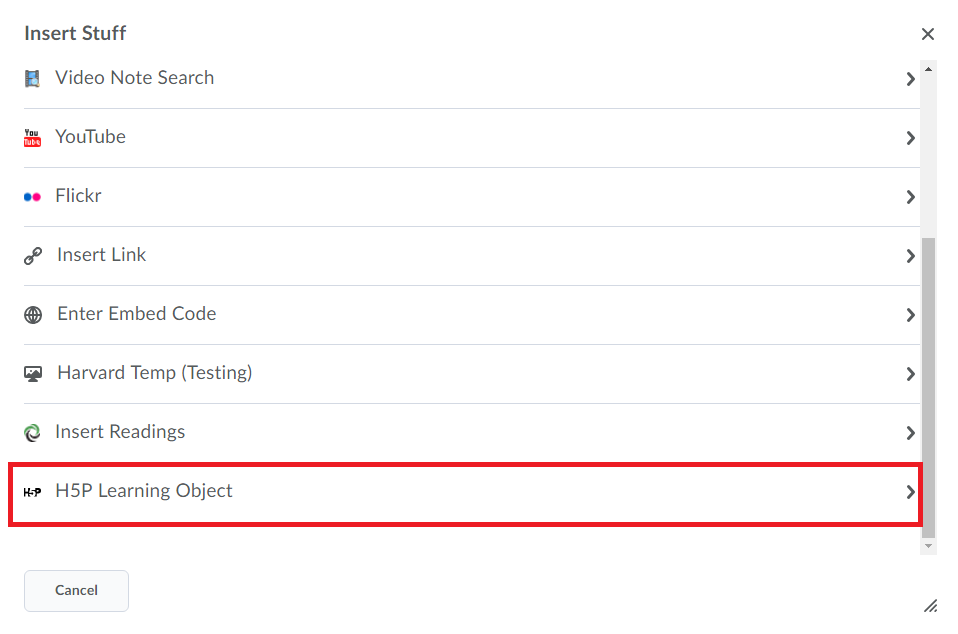
Task: Expand the Flickr row chevron
Action: point(910,197)
